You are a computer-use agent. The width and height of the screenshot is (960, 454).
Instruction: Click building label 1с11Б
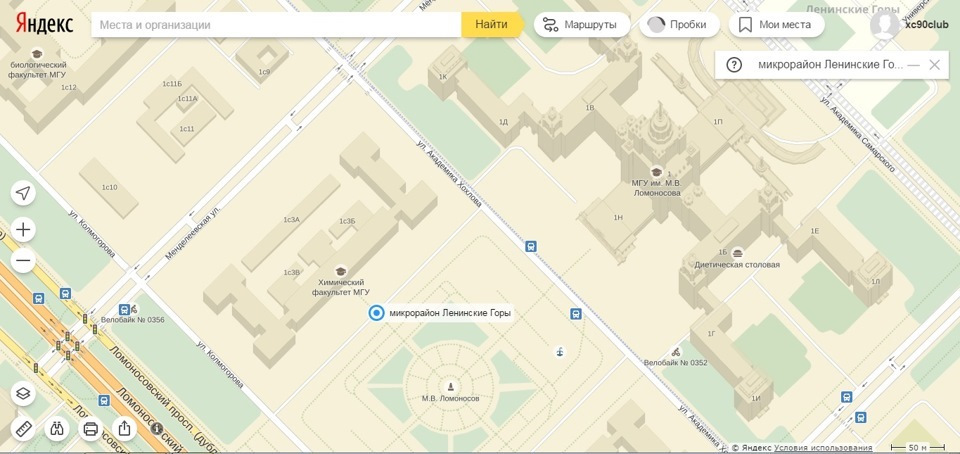[172, 84]
